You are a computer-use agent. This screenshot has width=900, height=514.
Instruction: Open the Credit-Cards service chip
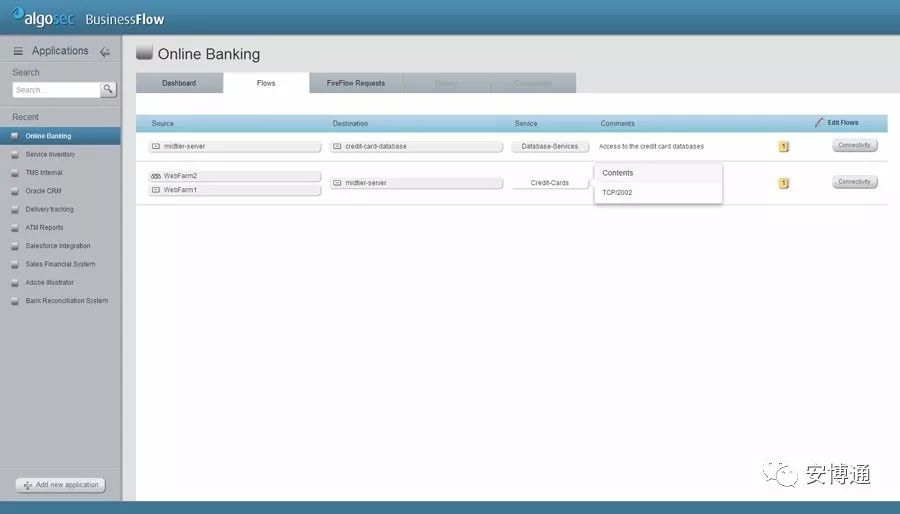(549, 183)
